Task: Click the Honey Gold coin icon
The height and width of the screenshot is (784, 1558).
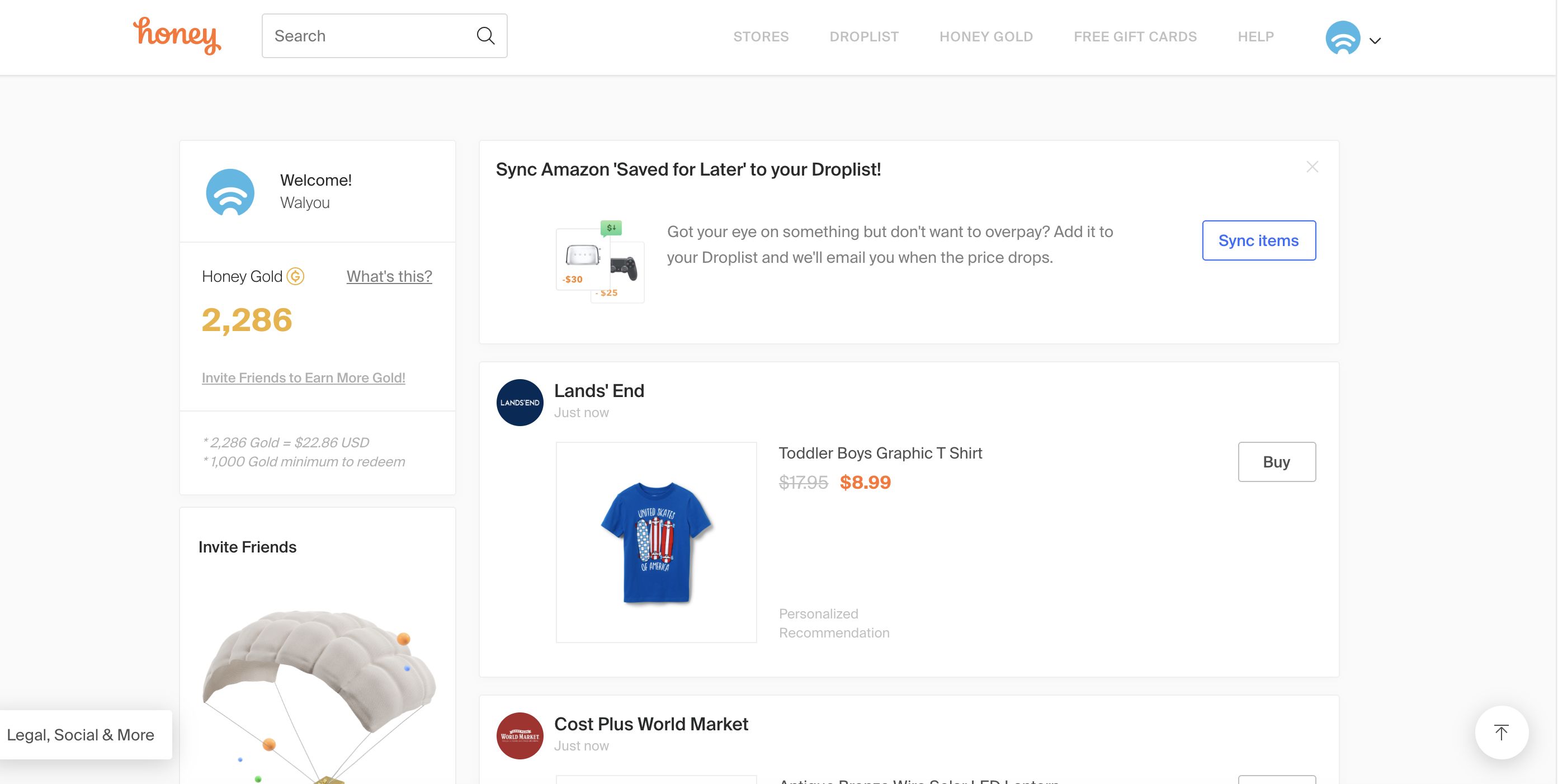Action: (296, 276)
